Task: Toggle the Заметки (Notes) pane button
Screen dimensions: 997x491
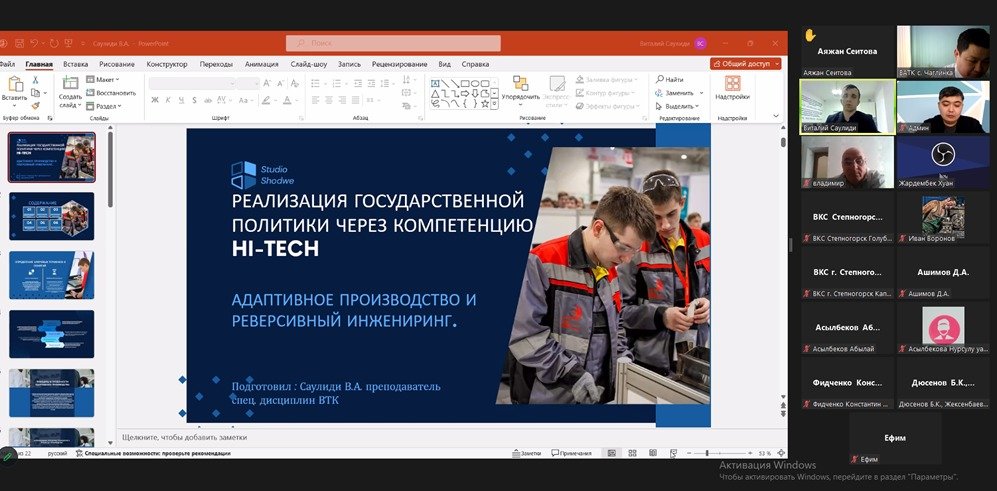Action: click(x=526, y=453)
